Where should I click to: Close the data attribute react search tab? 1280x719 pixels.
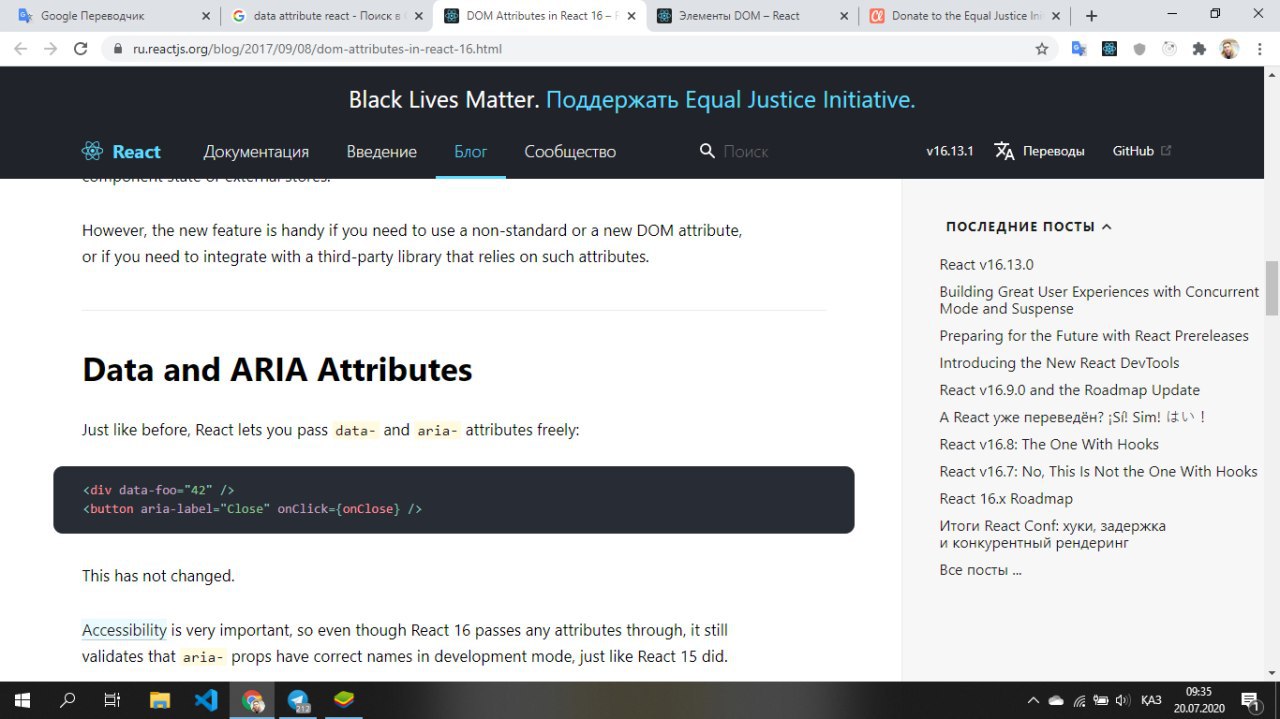coord(419,16)
